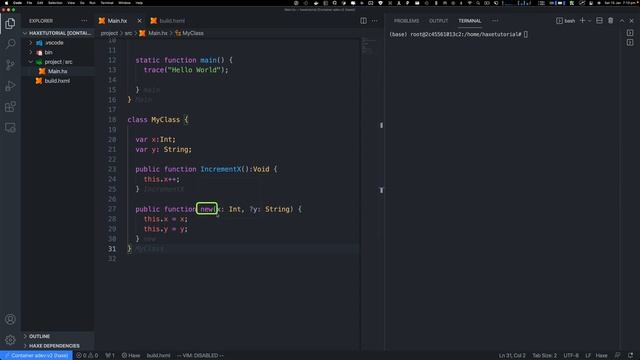Click Haxe status bar item on left
640x360 pixels.
[x=131, y=356]
